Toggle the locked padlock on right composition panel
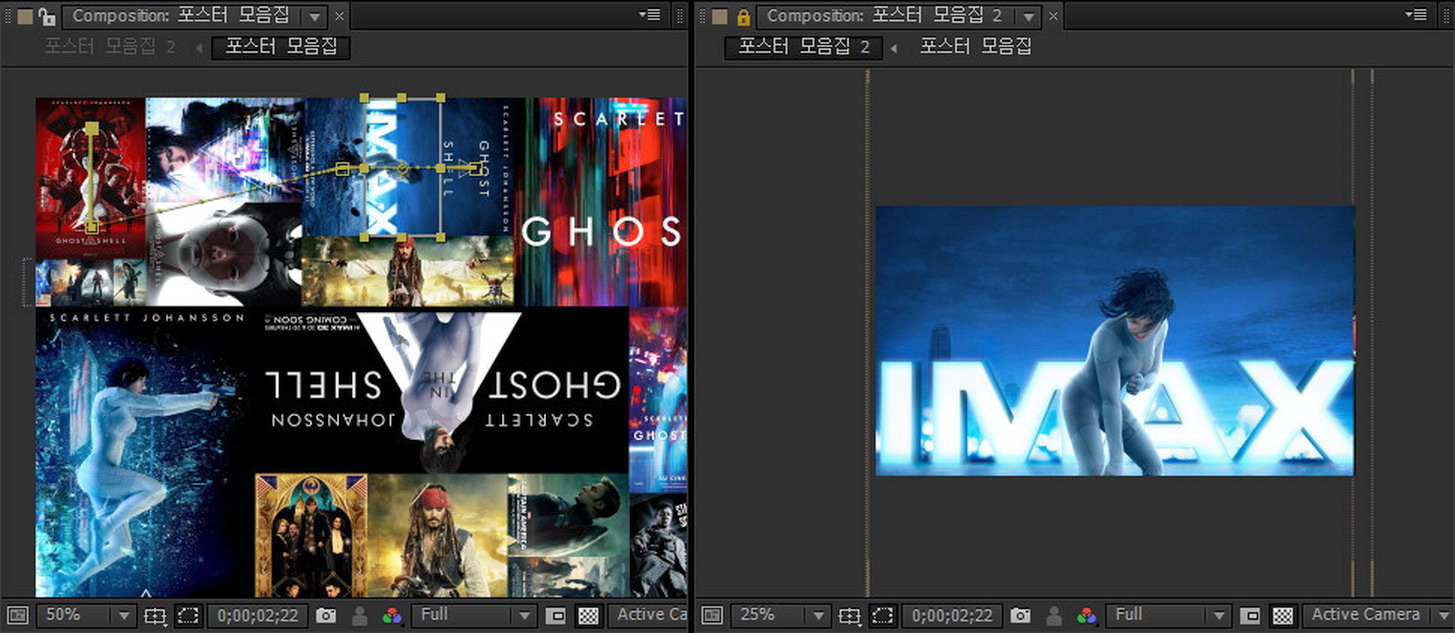The width and height of the screenshot is (1455, 633). tap(743, 16)
